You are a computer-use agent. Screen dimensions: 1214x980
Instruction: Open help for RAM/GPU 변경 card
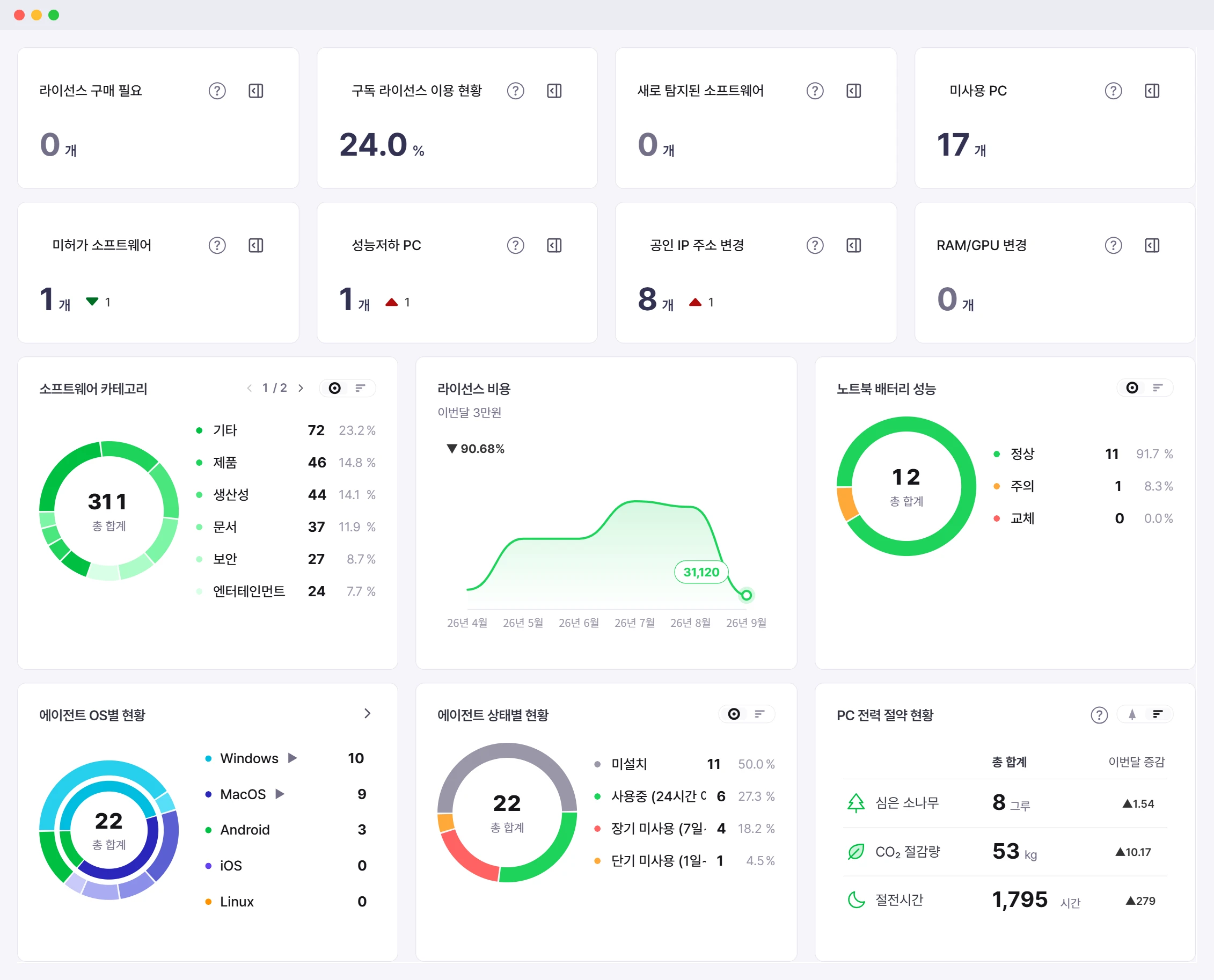pos(1113,246)
